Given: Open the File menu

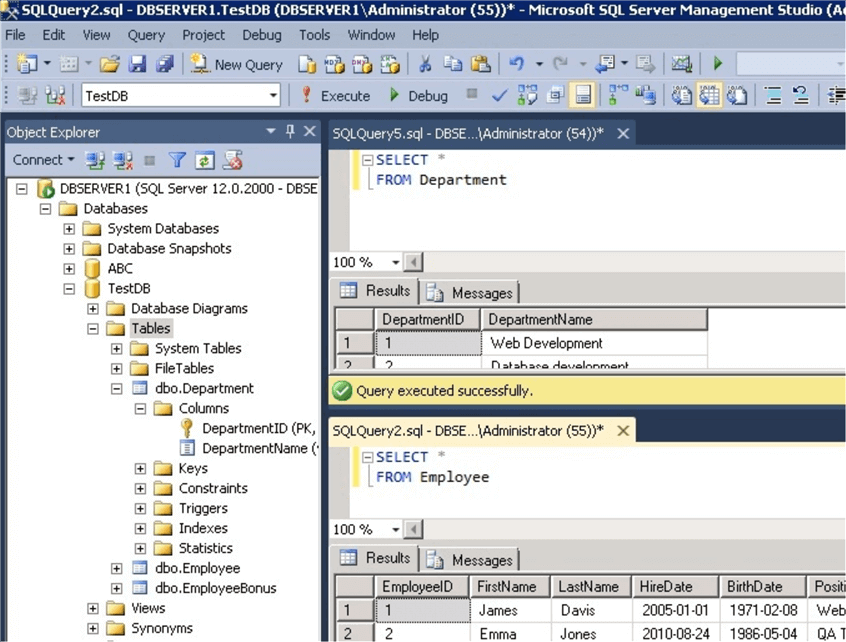Looking at the screenshot, I should (x=15, y=35).
